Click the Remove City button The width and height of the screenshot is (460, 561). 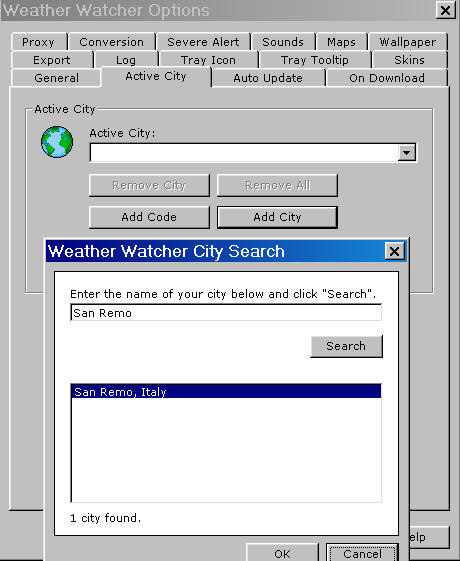click(149, 185)
